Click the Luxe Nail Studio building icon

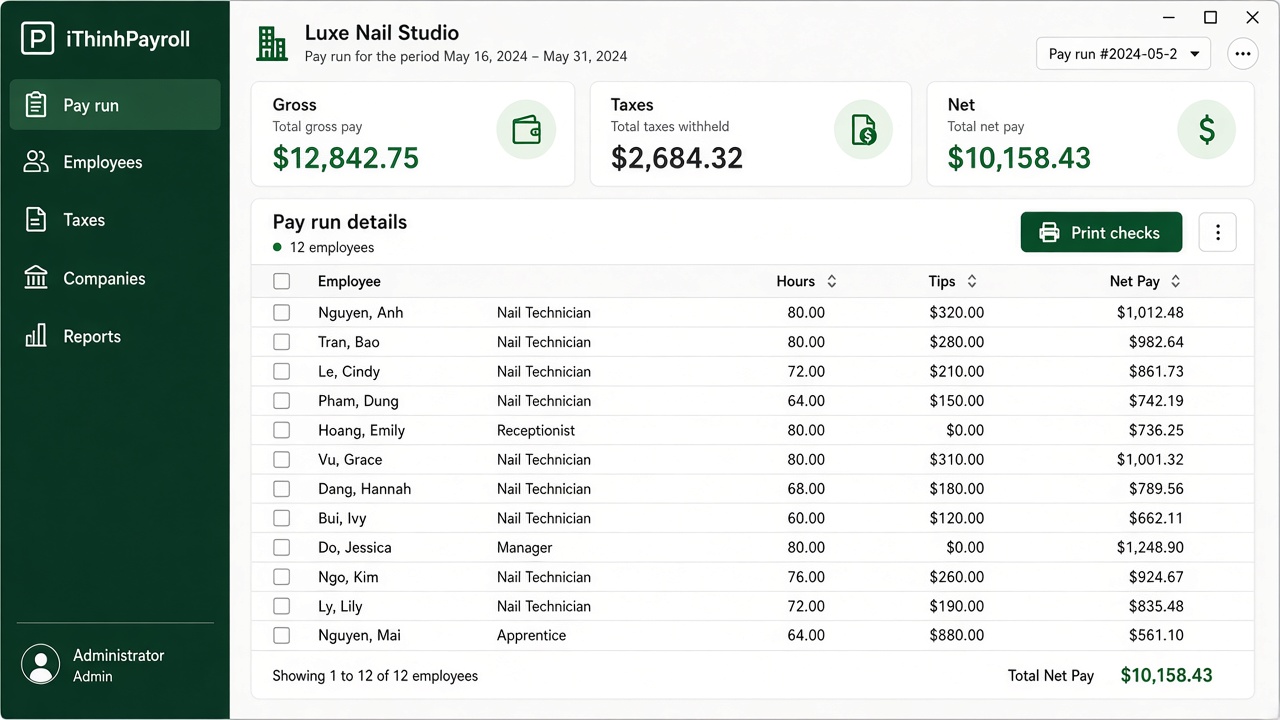point(272,44)
